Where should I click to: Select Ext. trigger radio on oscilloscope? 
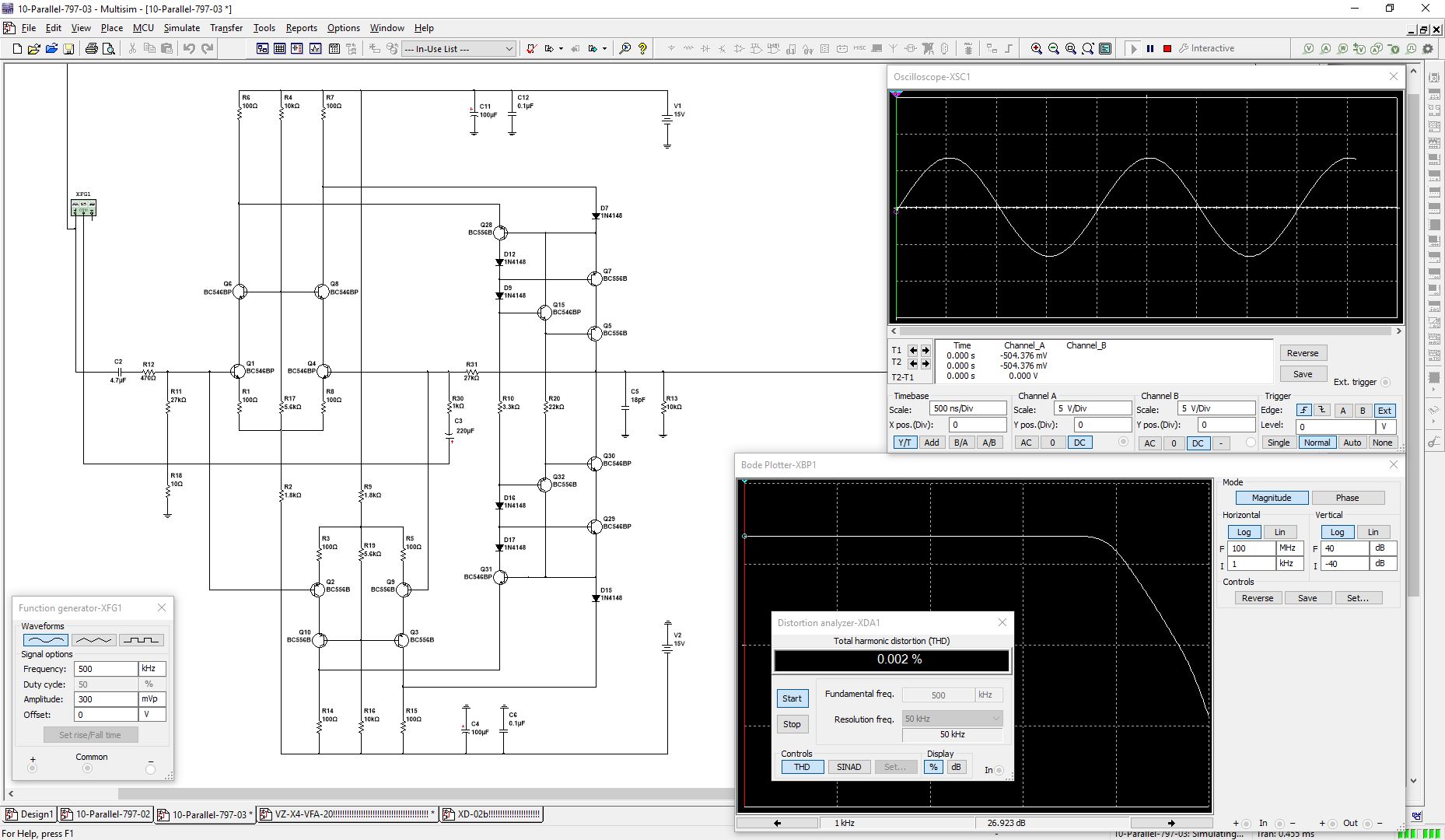pos(1385,382)
